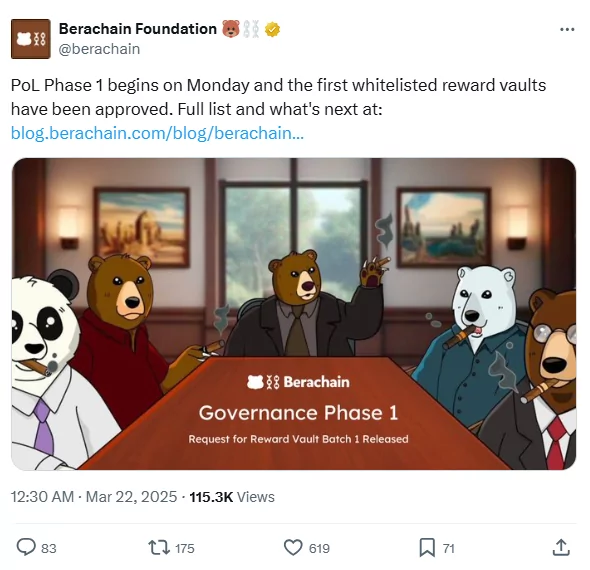590x570 pixels.
Task: Click the bear emoji beside the name
Action: pos(231,29)
